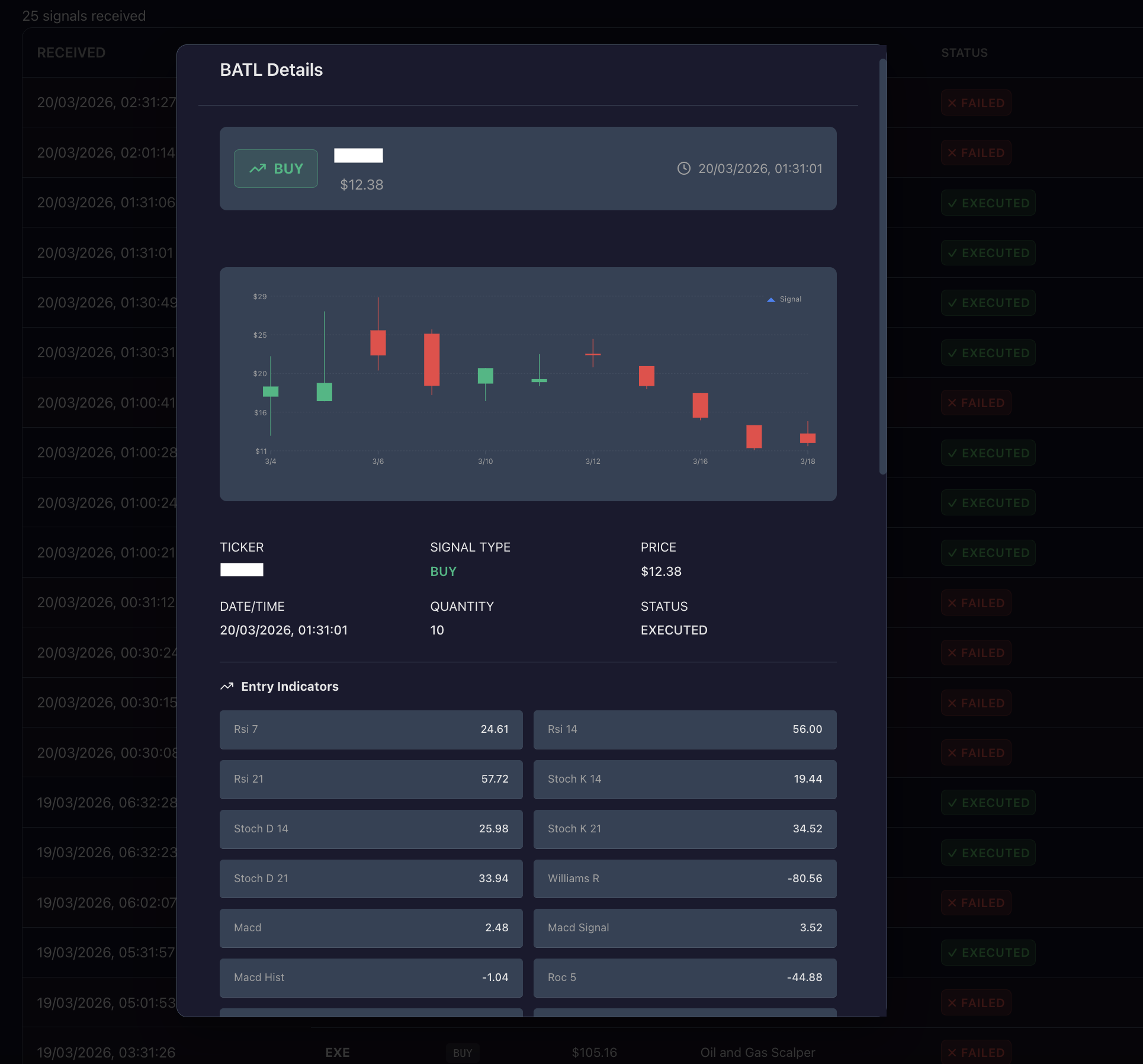
Task: Click the quantity value 10
Action: point(437,630)
